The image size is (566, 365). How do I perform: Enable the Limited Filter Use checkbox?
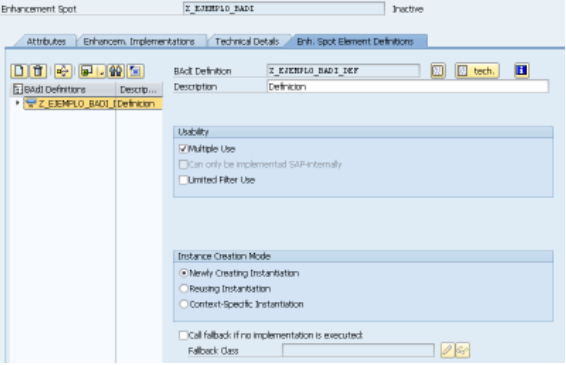pyautogui.click(x=183, y=180)
